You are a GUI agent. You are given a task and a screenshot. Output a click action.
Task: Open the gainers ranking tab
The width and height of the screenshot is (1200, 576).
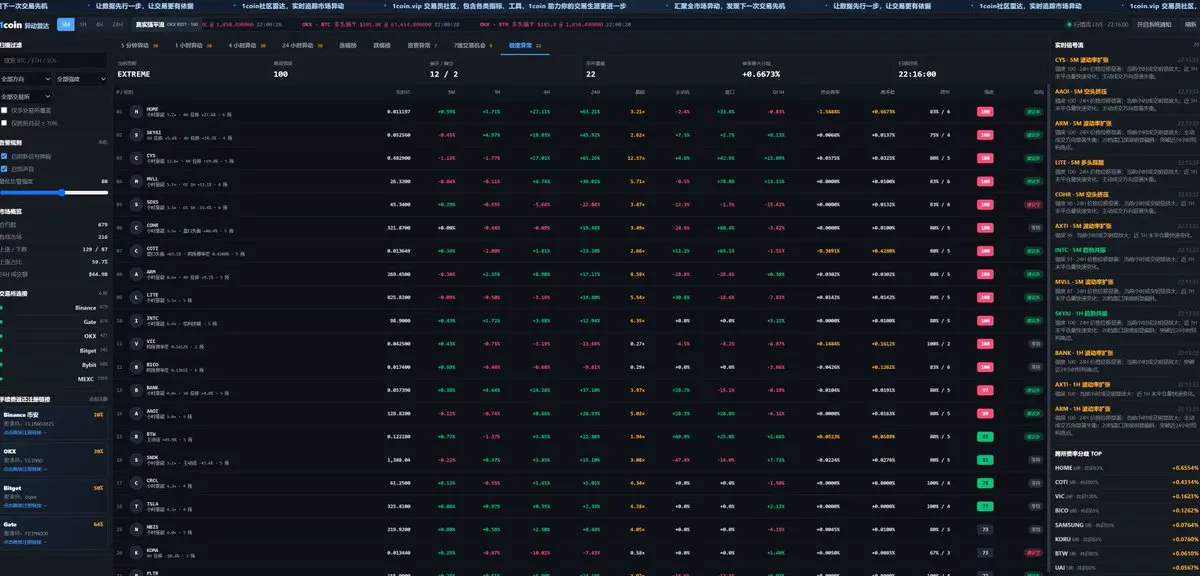pyautogui.click(x=347, y=46)
